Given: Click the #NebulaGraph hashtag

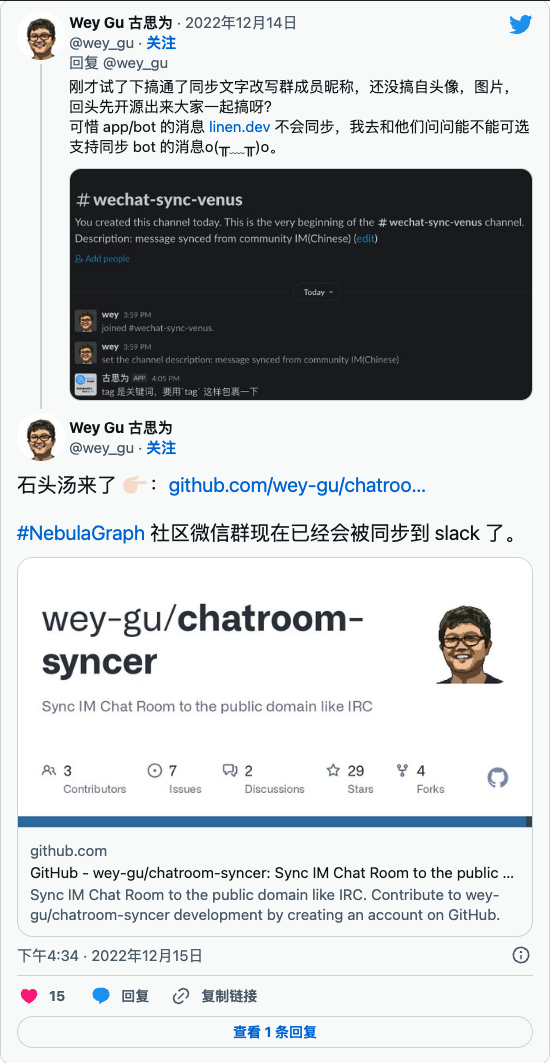Looking at the screenshot, I should pos(81,533).
